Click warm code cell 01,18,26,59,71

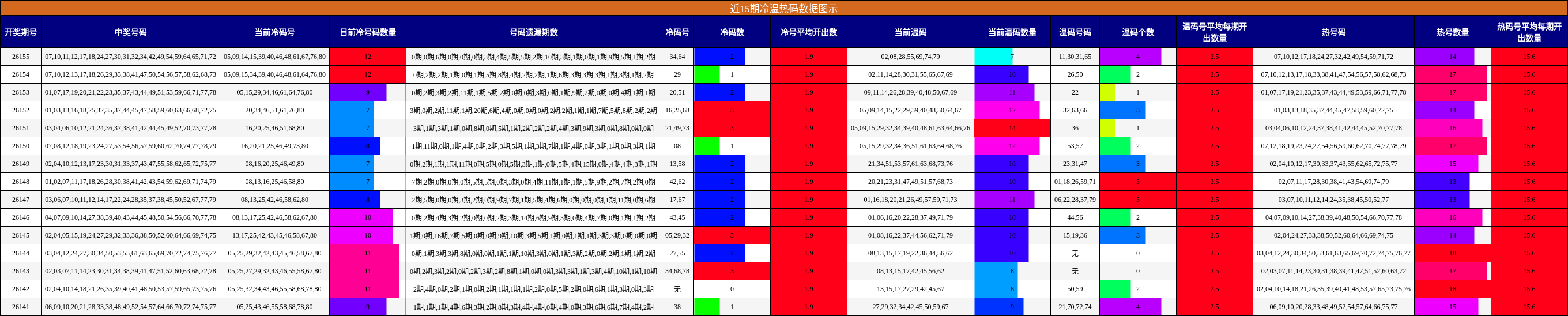(1075, 182)
